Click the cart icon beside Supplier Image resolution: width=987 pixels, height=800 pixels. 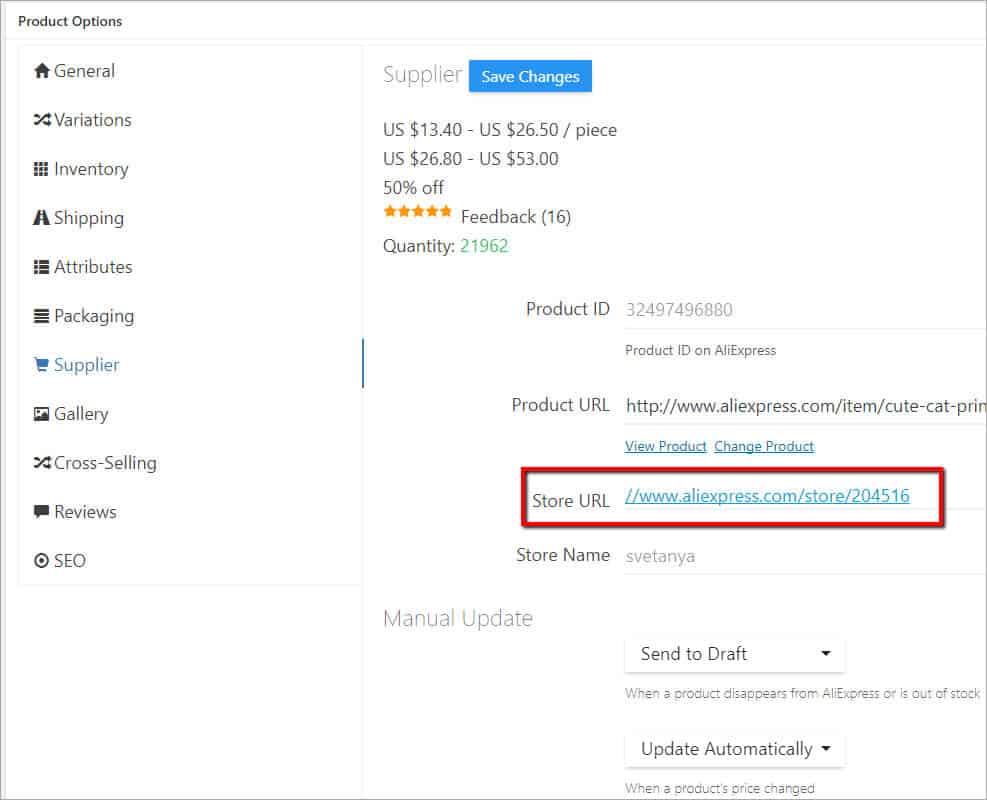[x=41, y=365]
